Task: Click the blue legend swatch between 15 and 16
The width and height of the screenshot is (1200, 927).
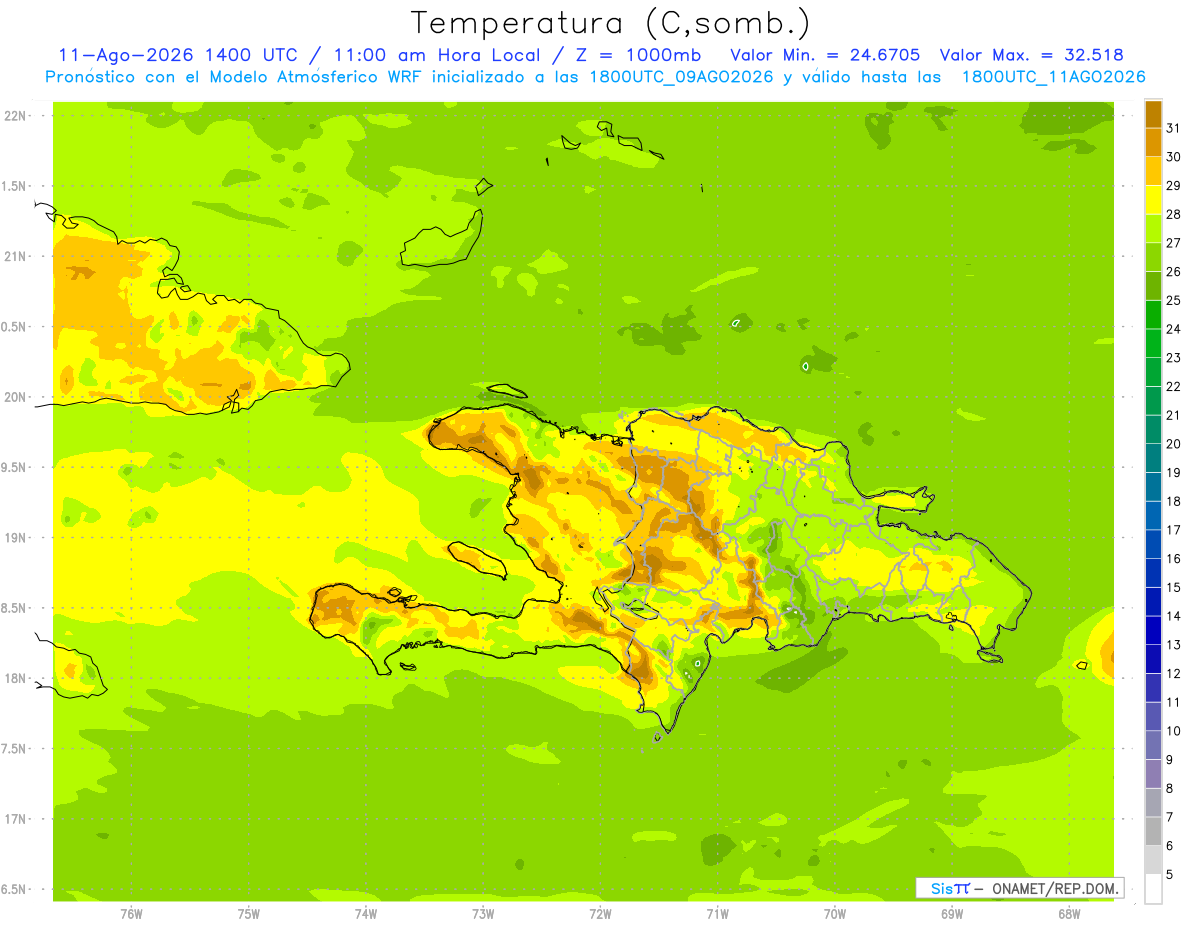Action: [1153, 573]
